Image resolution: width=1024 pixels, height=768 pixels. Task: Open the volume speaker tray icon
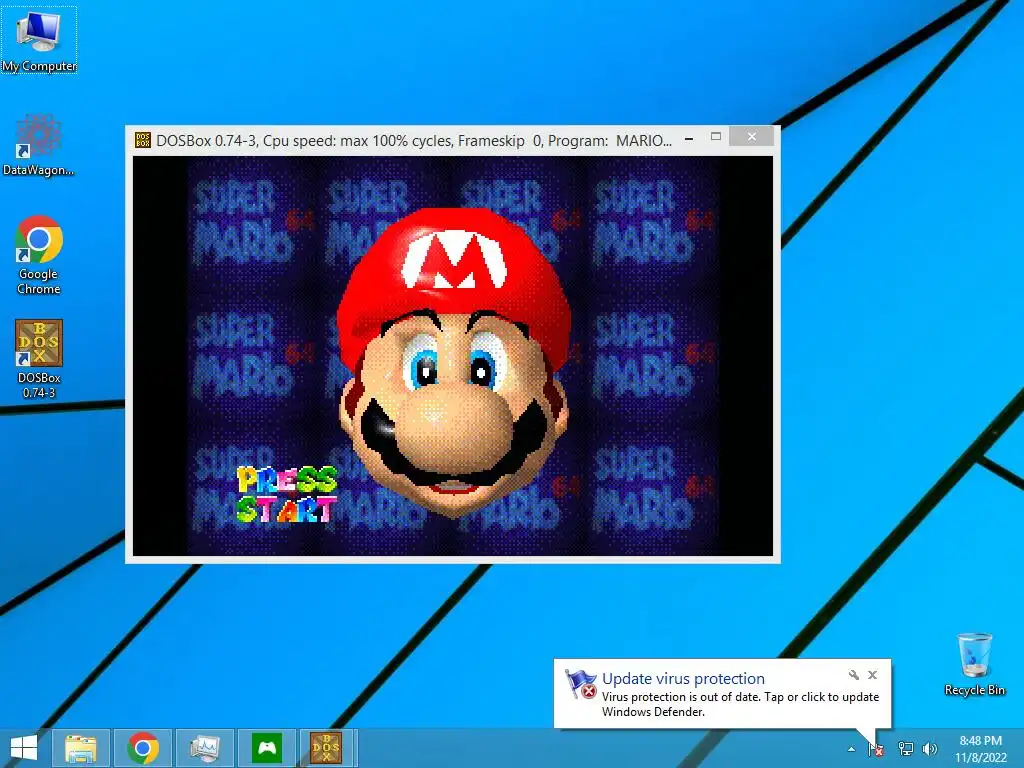(930, 749)
